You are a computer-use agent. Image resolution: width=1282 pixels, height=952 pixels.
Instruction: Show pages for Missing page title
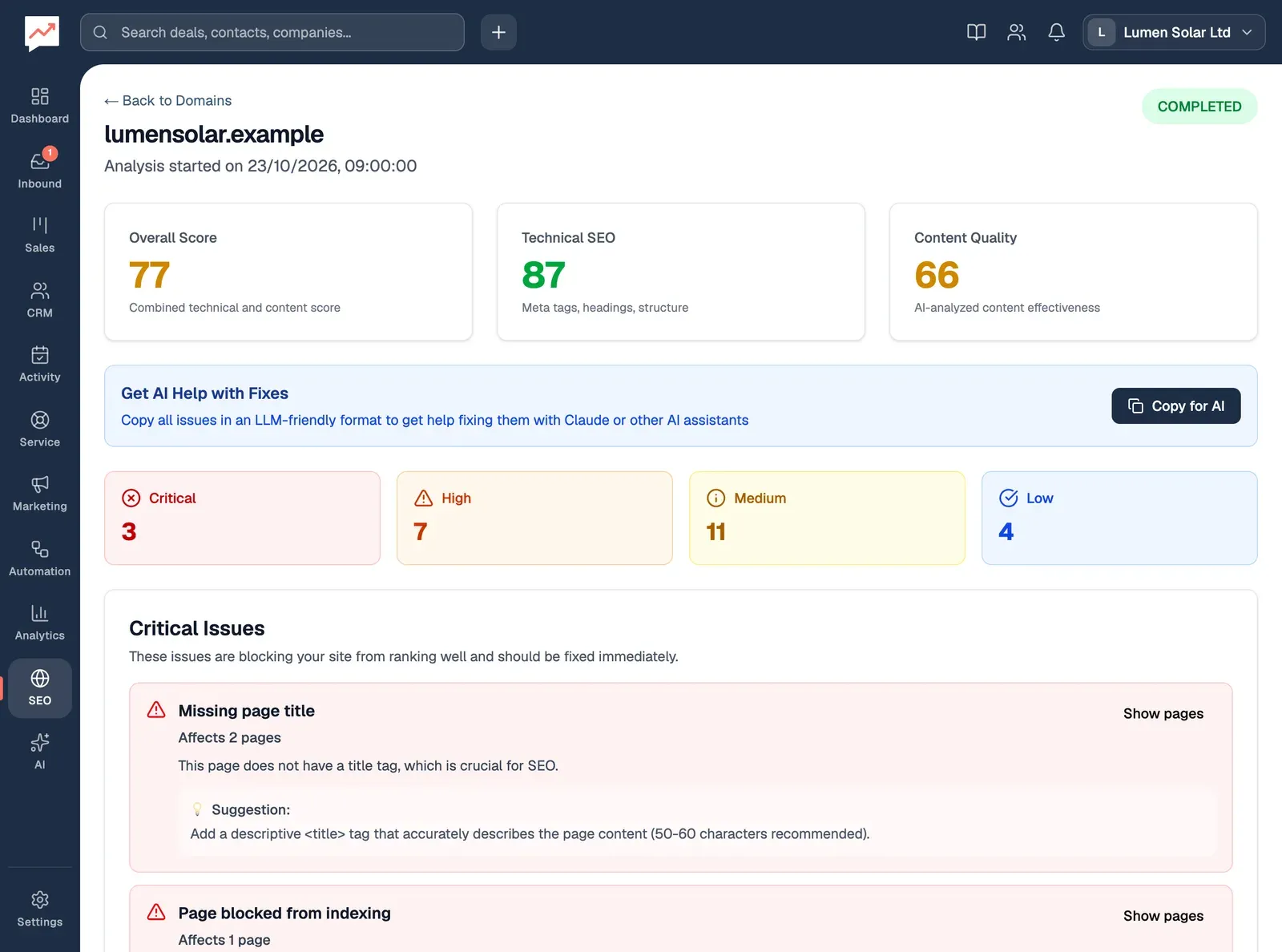click(x=1163, y=713)
